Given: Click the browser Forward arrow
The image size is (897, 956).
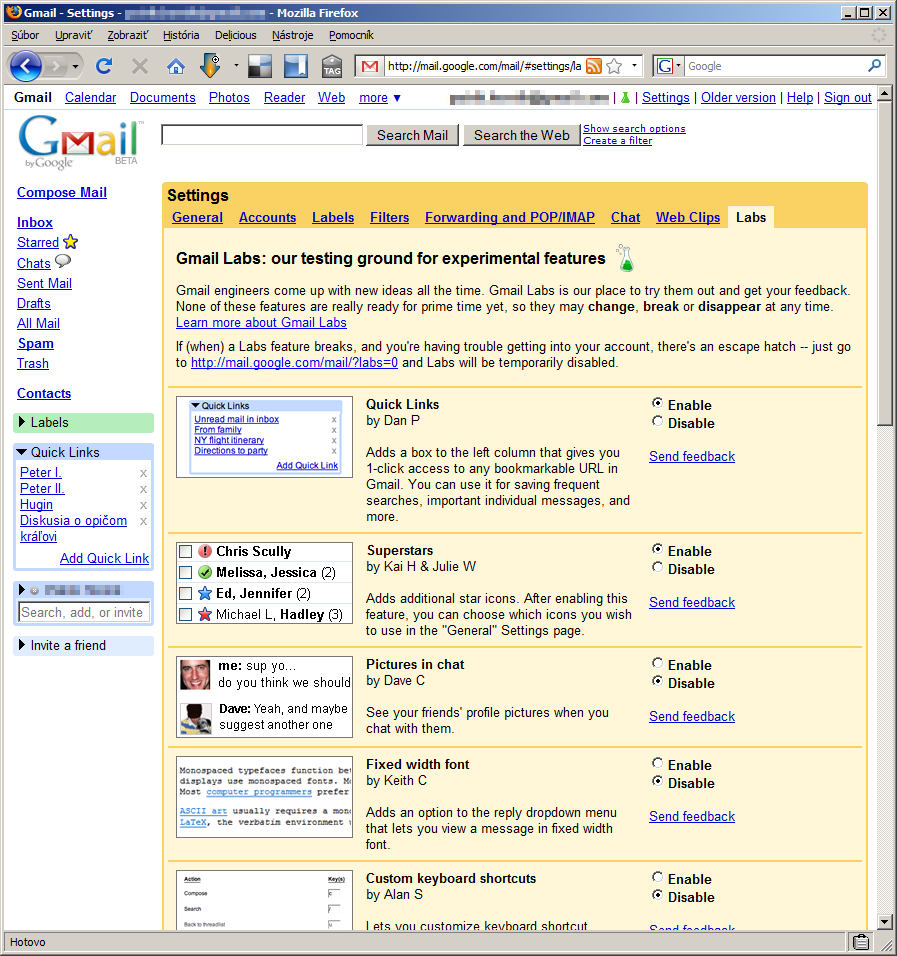Looking at the screenshot, I should pos(55,66).
